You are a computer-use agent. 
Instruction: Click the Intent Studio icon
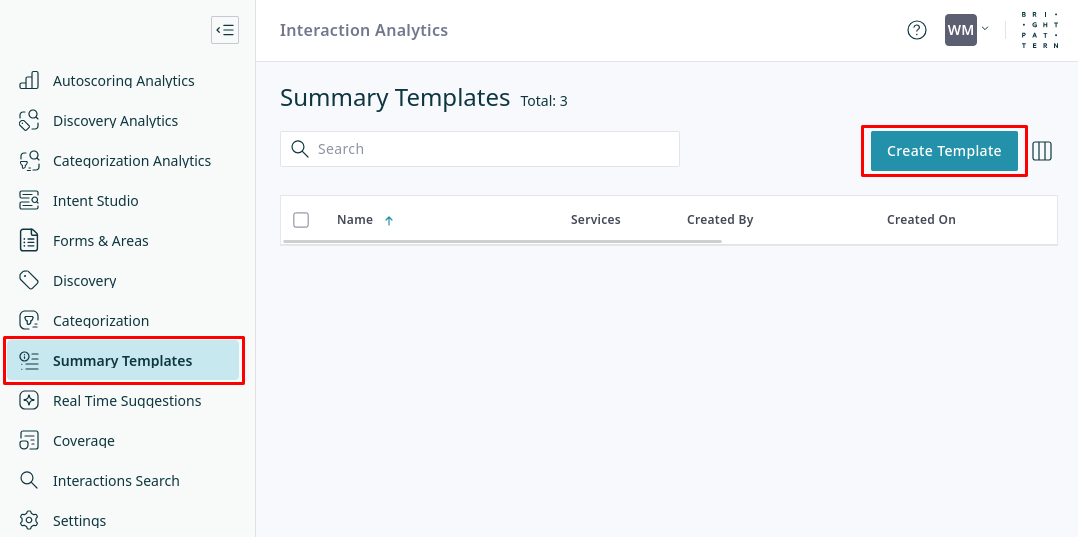coord(29,201)
